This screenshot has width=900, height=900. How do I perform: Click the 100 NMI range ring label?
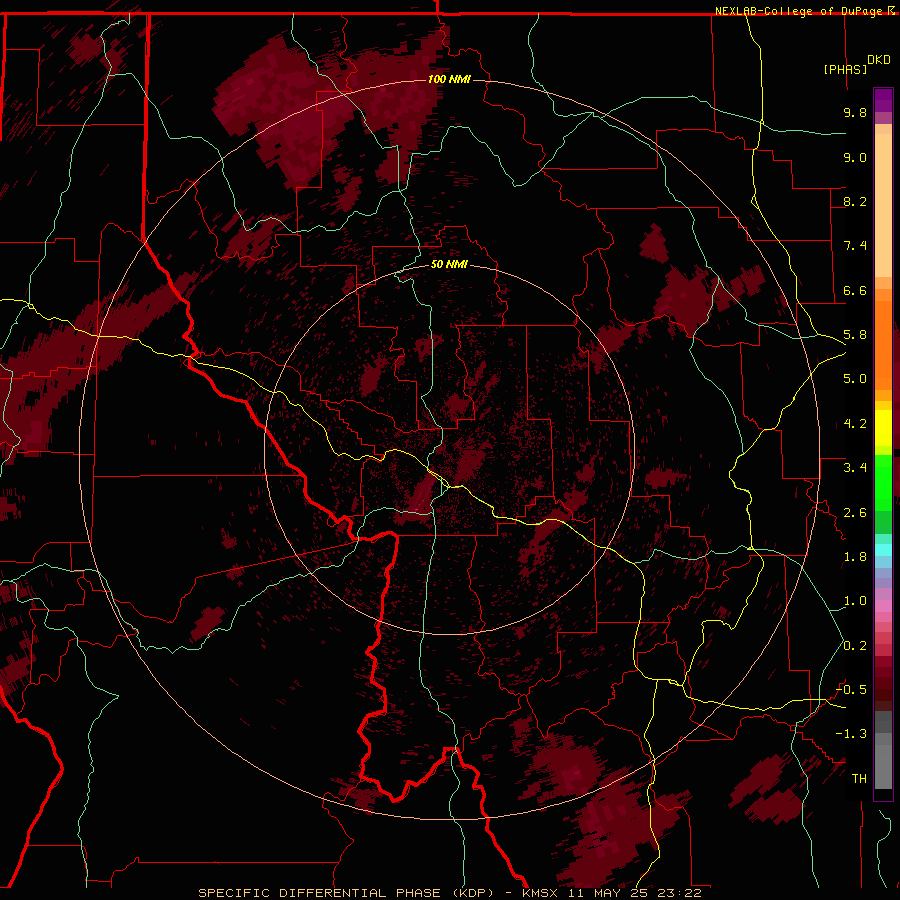[x=449, y=79]
